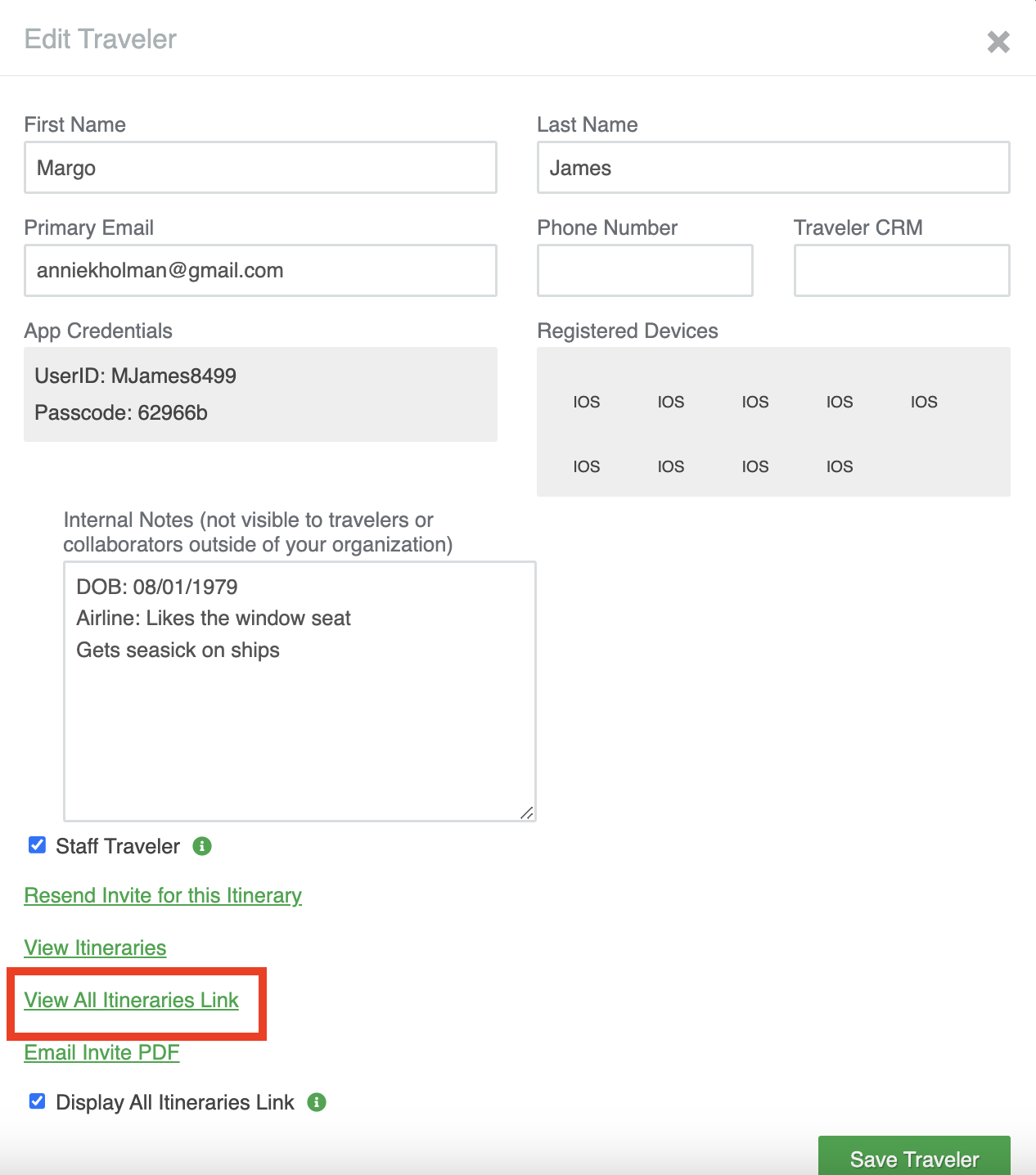Focus the Traveler CRM input box
Image resolution: width=1036 pixels, height=1175 pixels.
901,271
